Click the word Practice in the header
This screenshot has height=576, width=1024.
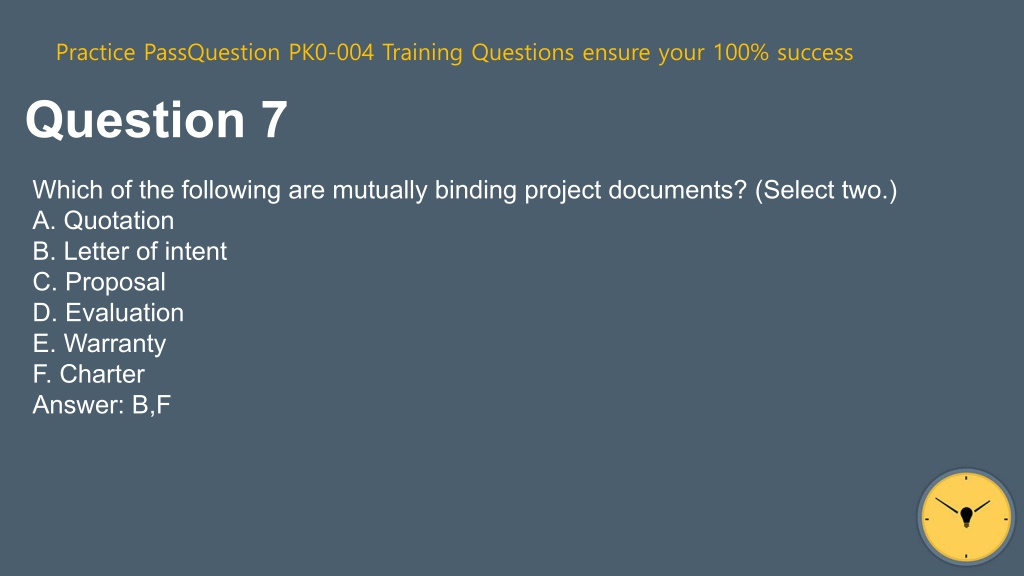pyautogui.click(x=95, y=52)
